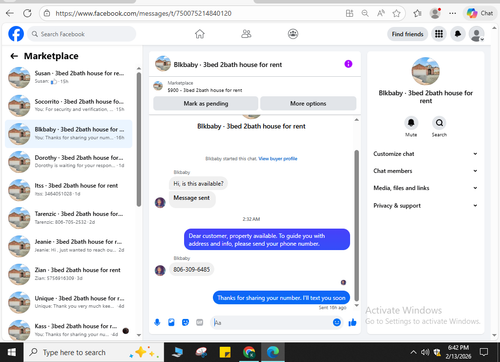Click the Windows taskbar search box

[94, 352]
